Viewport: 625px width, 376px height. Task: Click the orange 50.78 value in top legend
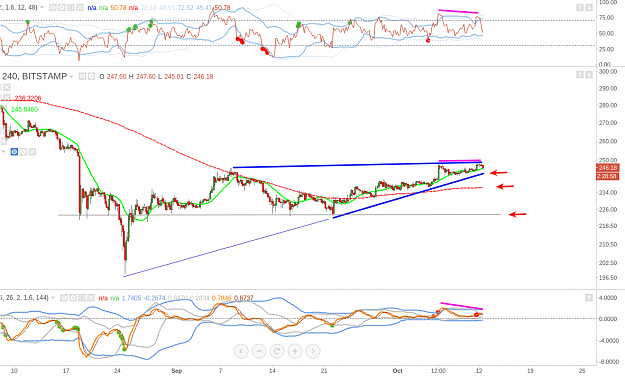tap(118, 8)
